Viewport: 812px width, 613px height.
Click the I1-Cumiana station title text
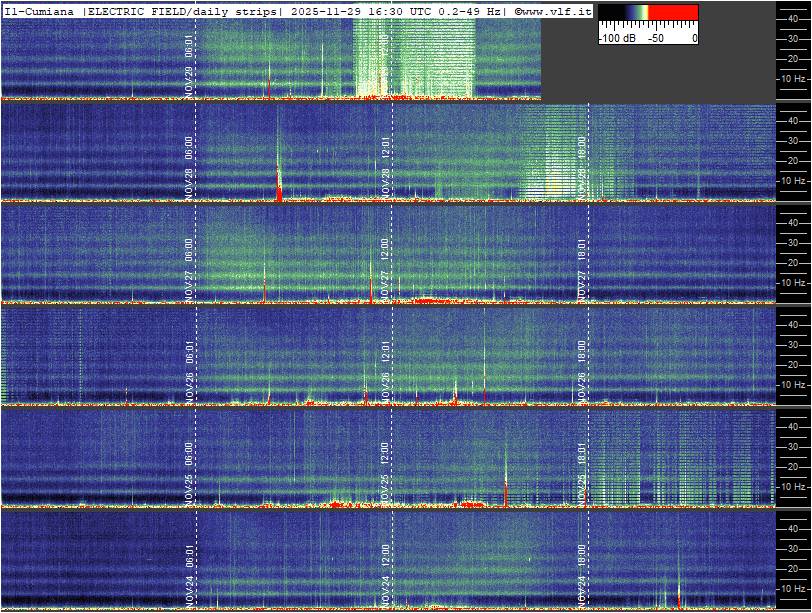point(41,10)
